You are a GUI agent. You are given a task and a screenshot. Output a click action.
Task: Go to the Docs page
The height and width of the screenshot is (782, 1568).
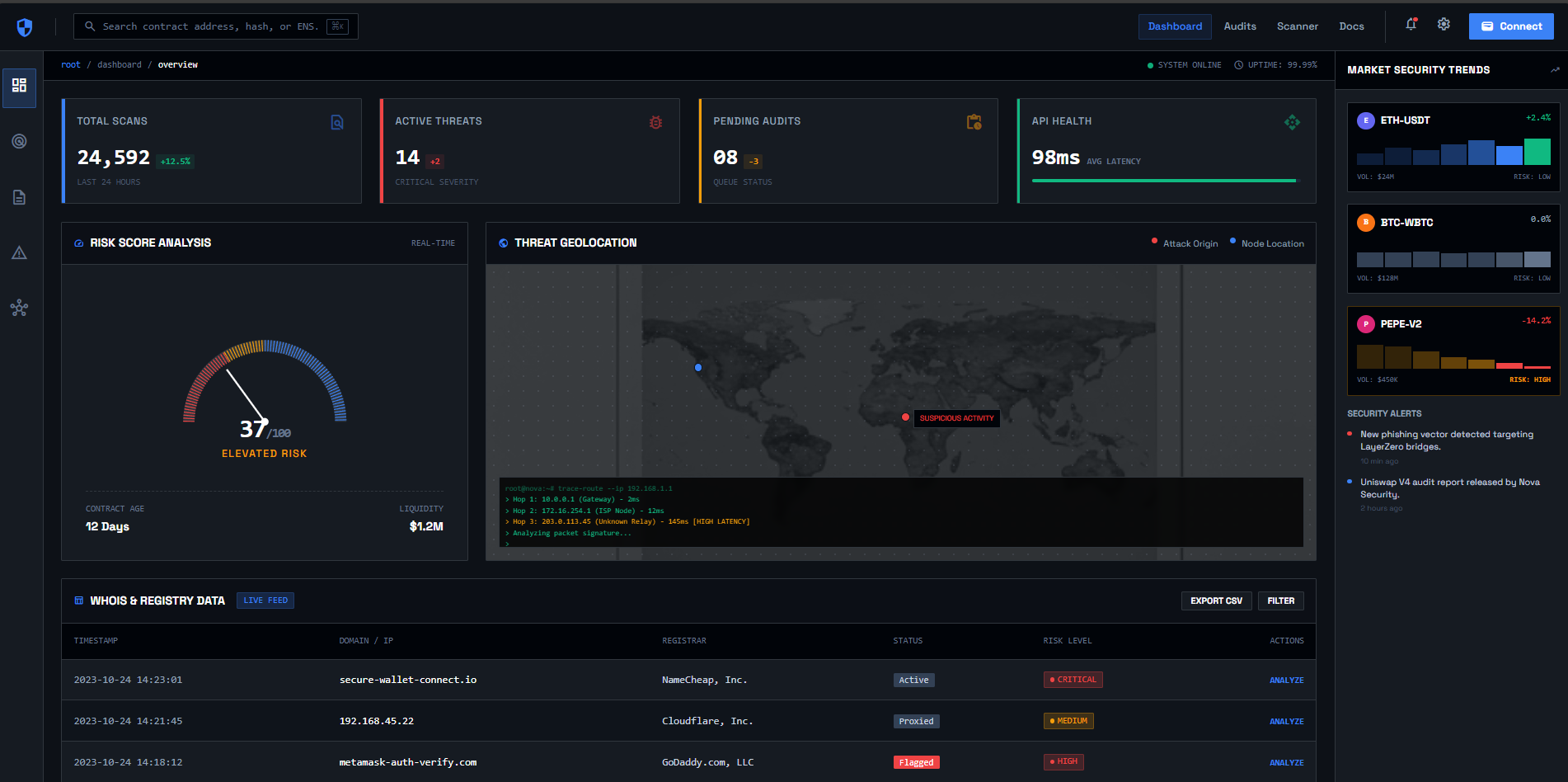click(1351, 26)
